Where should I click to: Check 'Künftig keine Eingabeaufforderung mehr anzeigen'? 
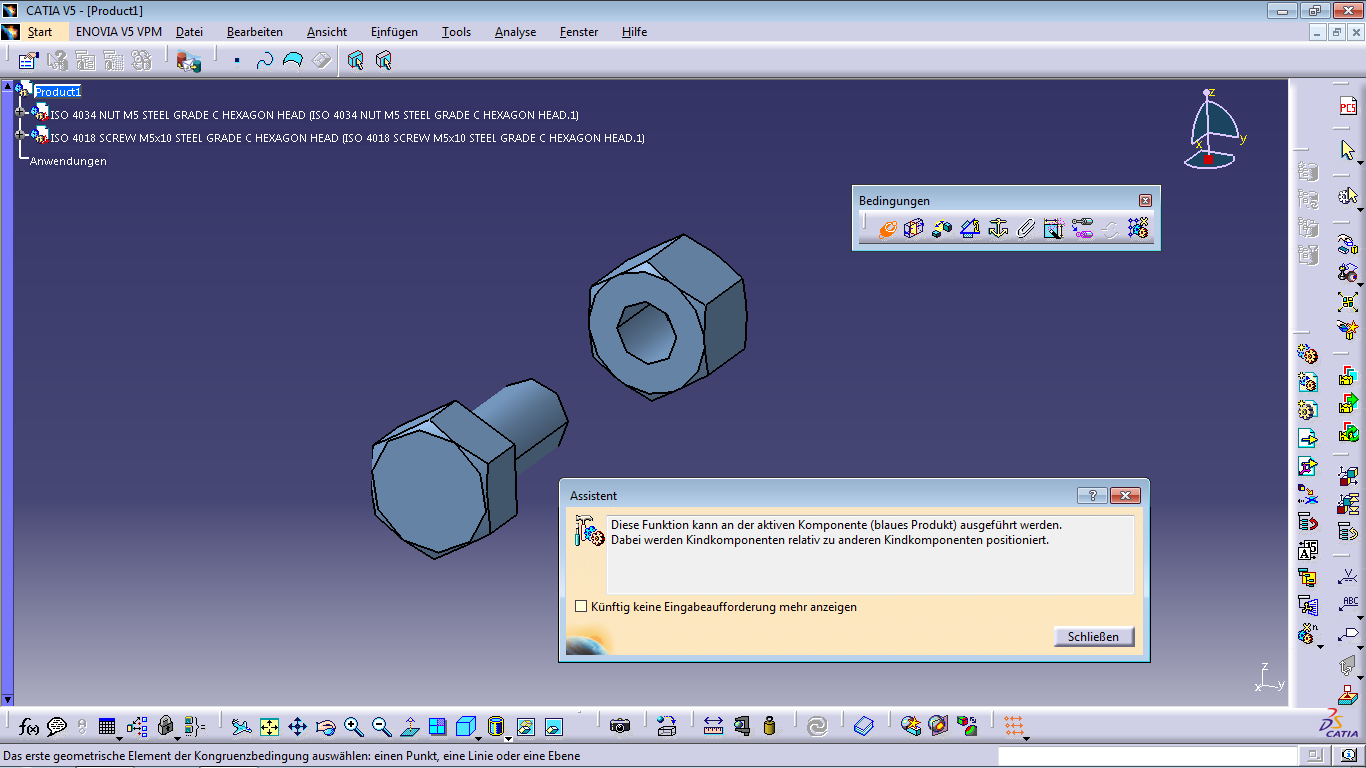581,607
